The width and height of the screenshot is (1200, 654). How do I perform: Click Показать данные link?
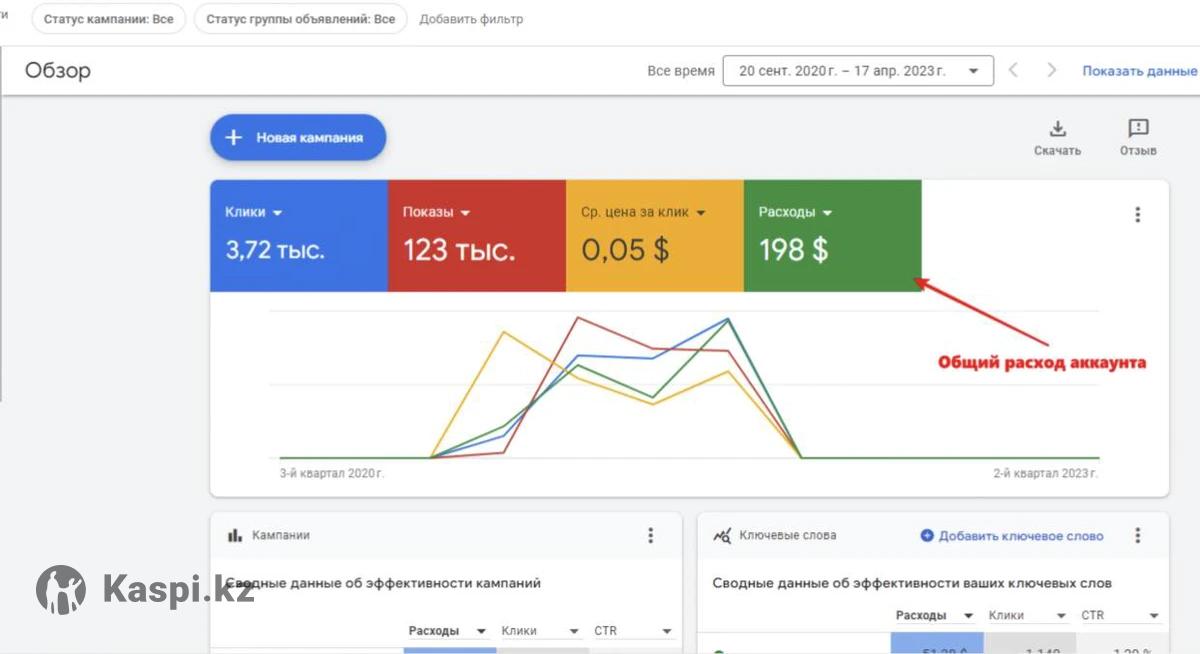pyautogui.click(x=1139, y=71)
